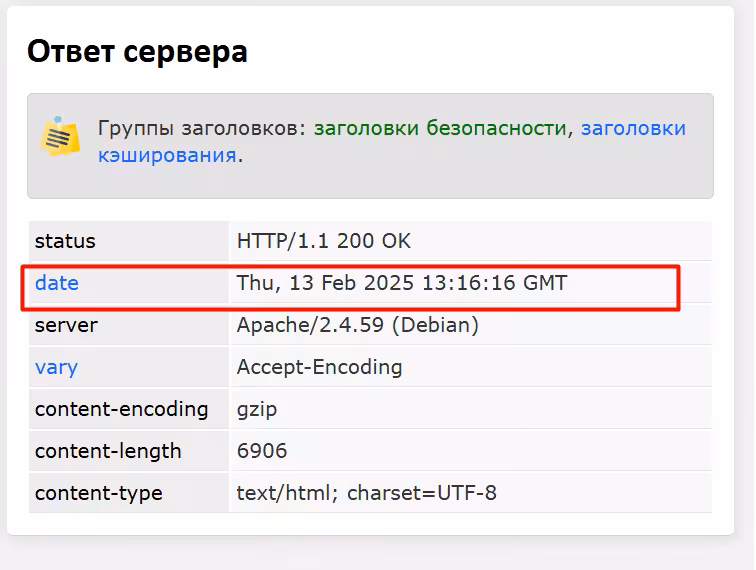This screenshot has width=756, height=570.
Task: Select the 'Группы заголовков:' text
Action: [202, 128]
